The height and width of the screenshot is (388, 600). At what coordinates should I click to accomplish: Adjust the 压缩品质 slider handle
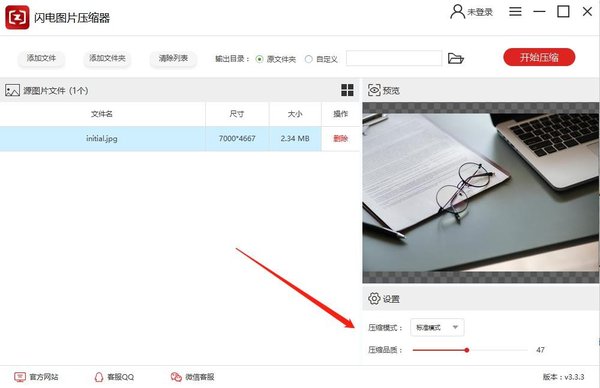click(467, 350)
